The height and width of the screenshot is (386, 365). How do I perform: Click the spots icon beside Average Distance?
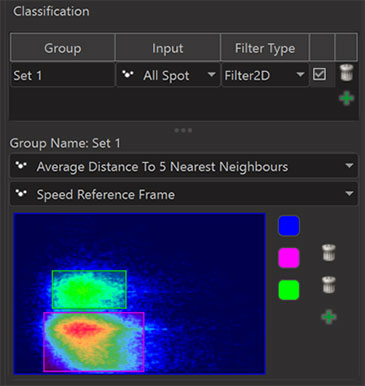[21, 166]
